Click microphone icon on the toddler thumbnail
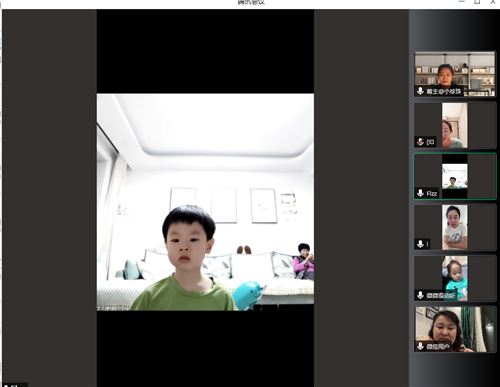500x387 pixels. tap(420, 295)
